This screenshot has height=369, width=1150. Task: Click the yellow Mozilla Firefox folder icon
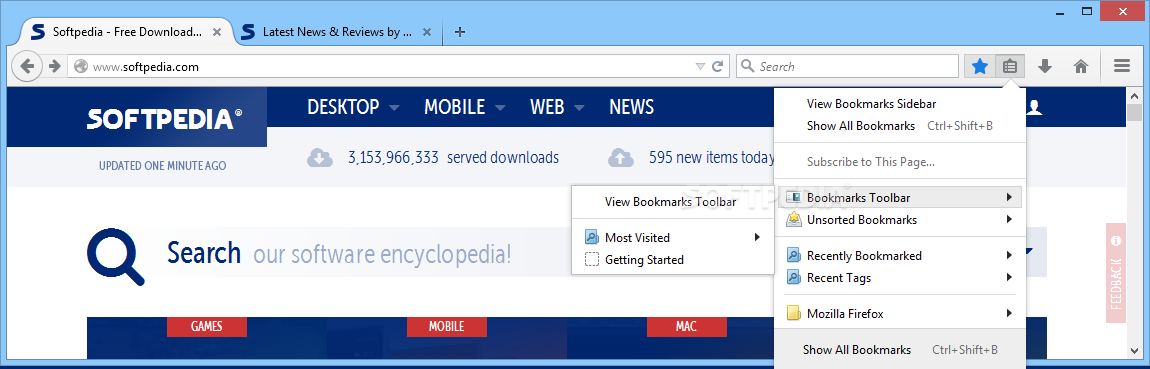[x=794, y=313]
